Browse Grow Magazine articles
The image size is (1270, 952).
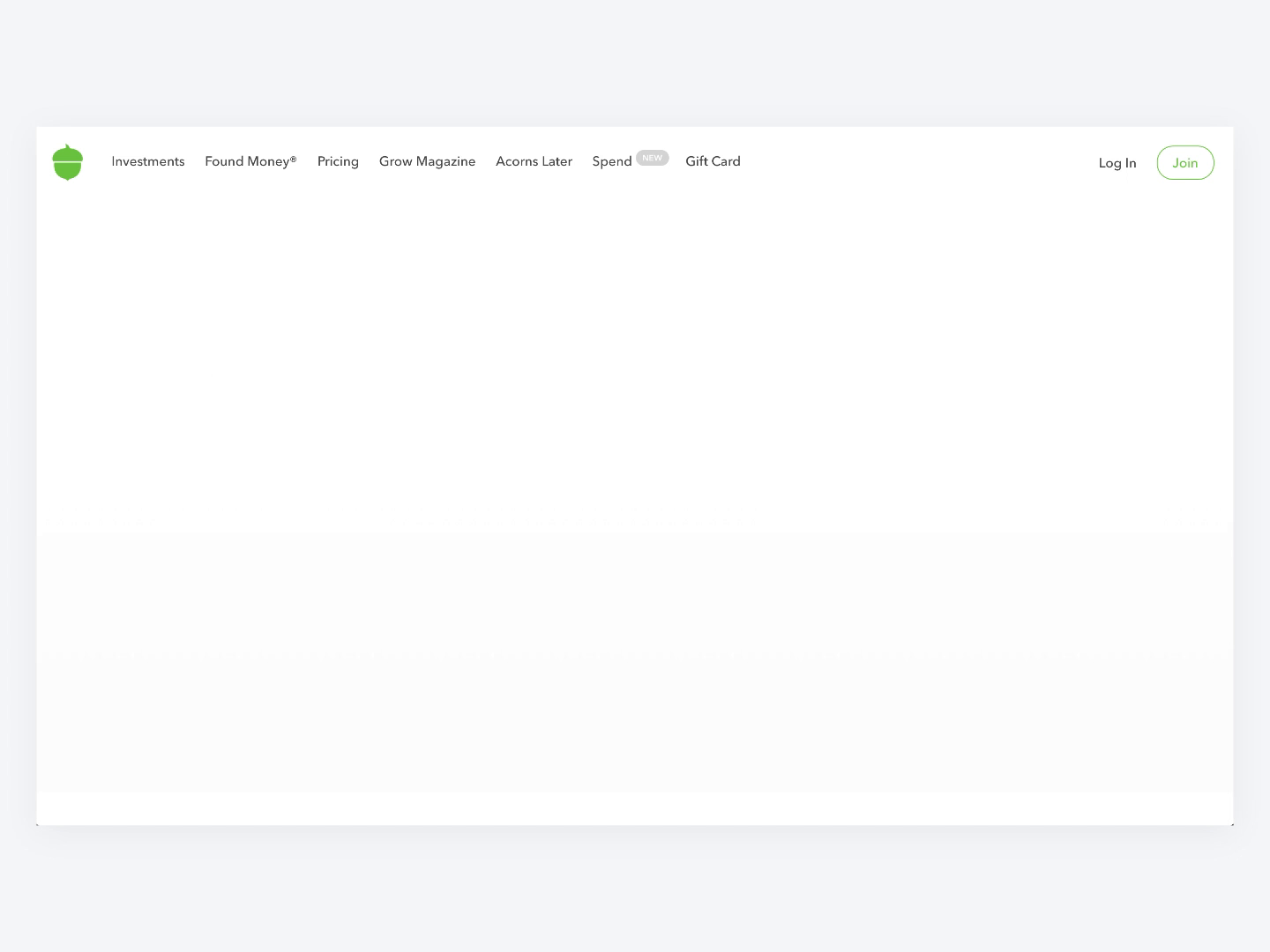click(427, 161)
